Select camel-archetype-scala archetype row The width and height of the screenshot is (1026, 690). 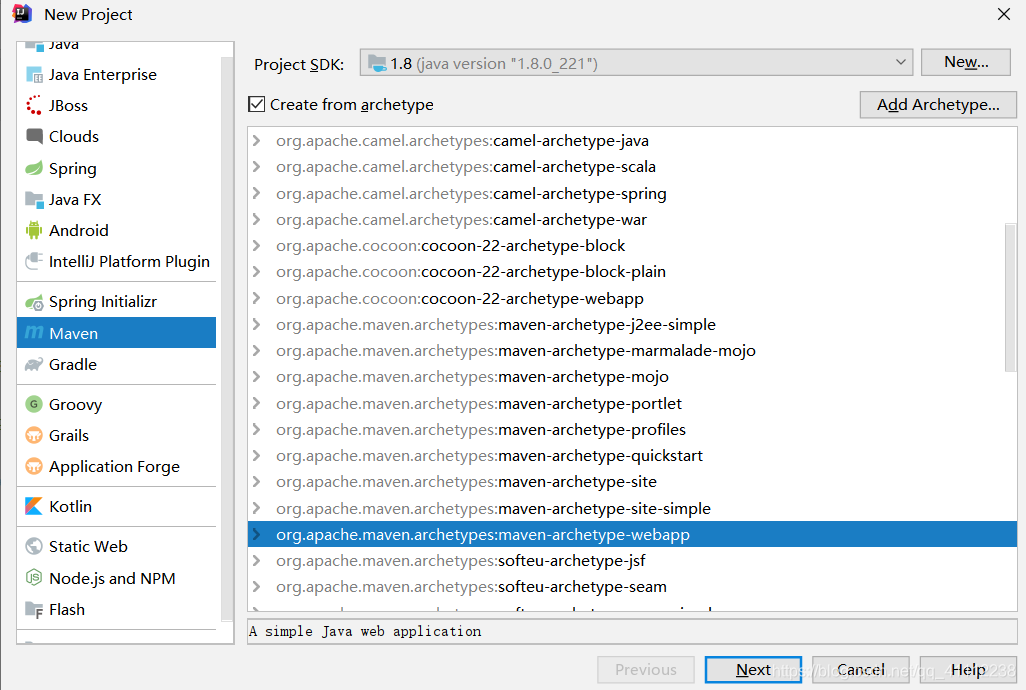[x=632, y=167]
